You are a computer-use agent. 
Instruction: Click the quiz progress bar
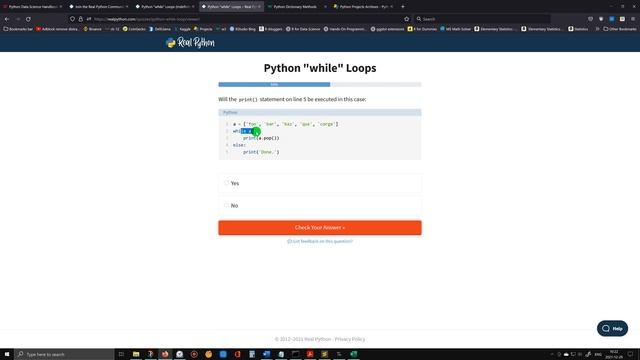coord(320,84)
